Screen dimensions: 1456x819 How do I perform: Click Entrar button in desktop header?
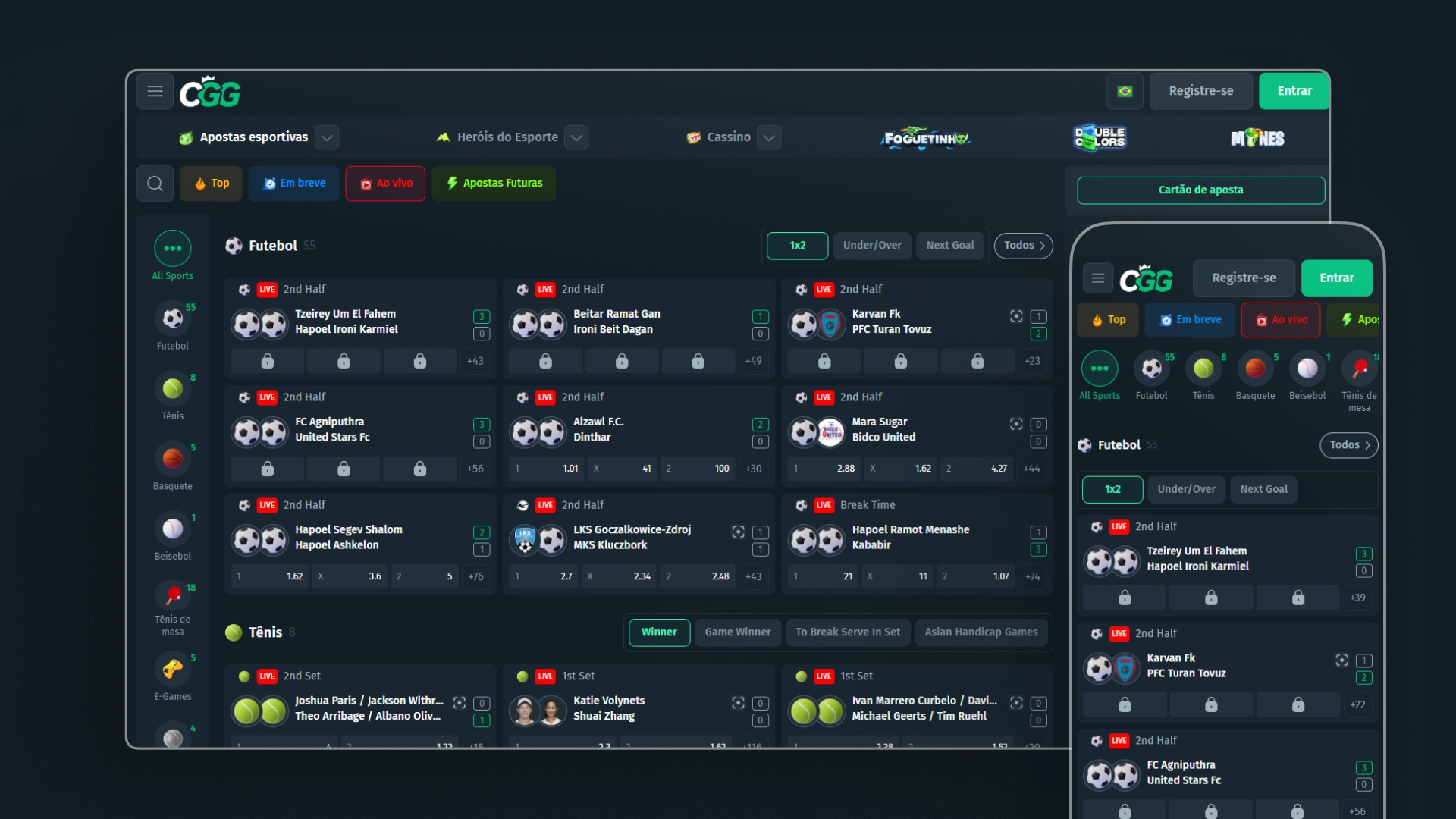click(1294, 91)
